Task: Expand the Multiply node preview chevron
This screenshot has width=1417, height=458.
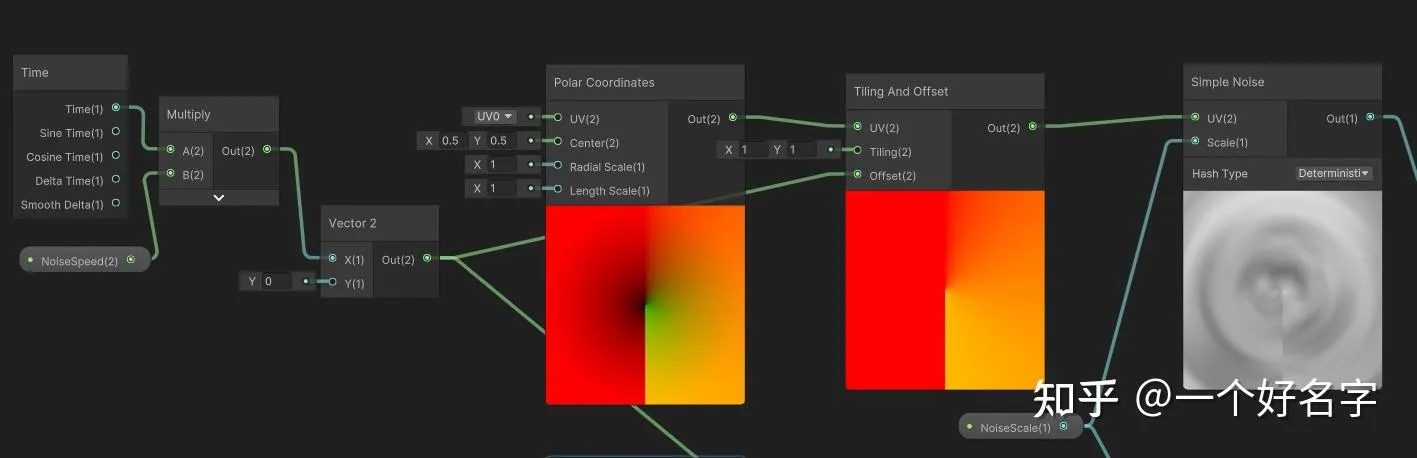Action: point(218,197)
